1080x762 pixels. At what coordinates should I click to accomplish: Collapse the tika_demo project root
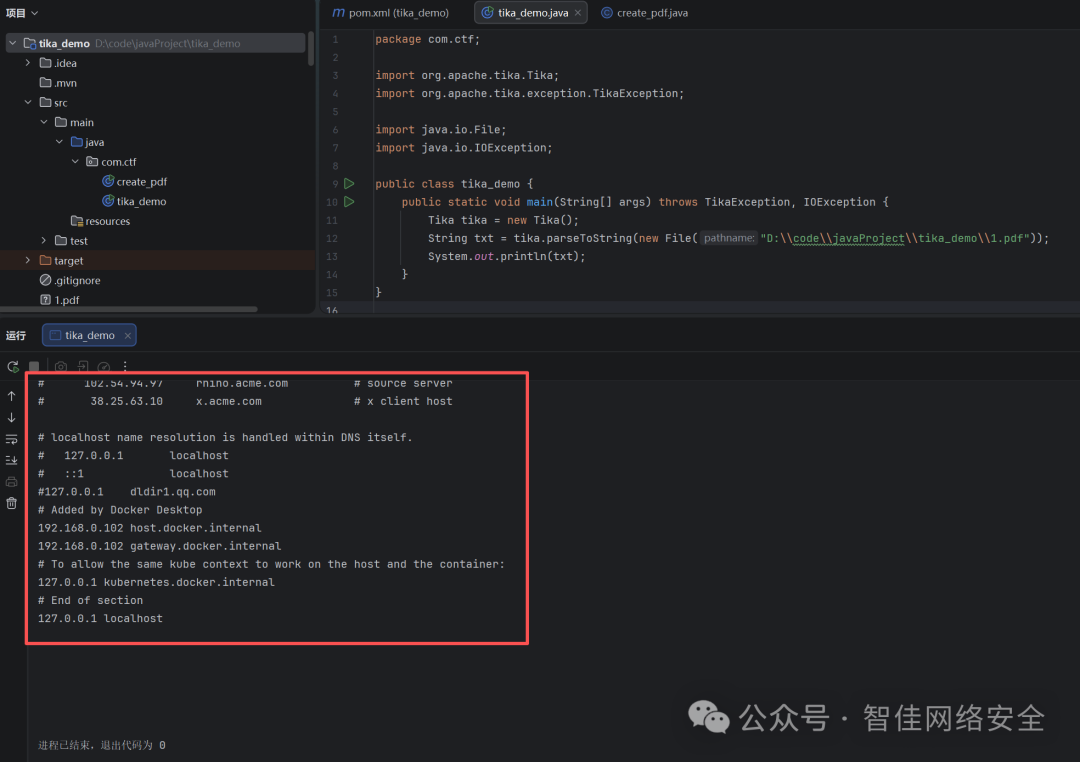pos(12,43)
